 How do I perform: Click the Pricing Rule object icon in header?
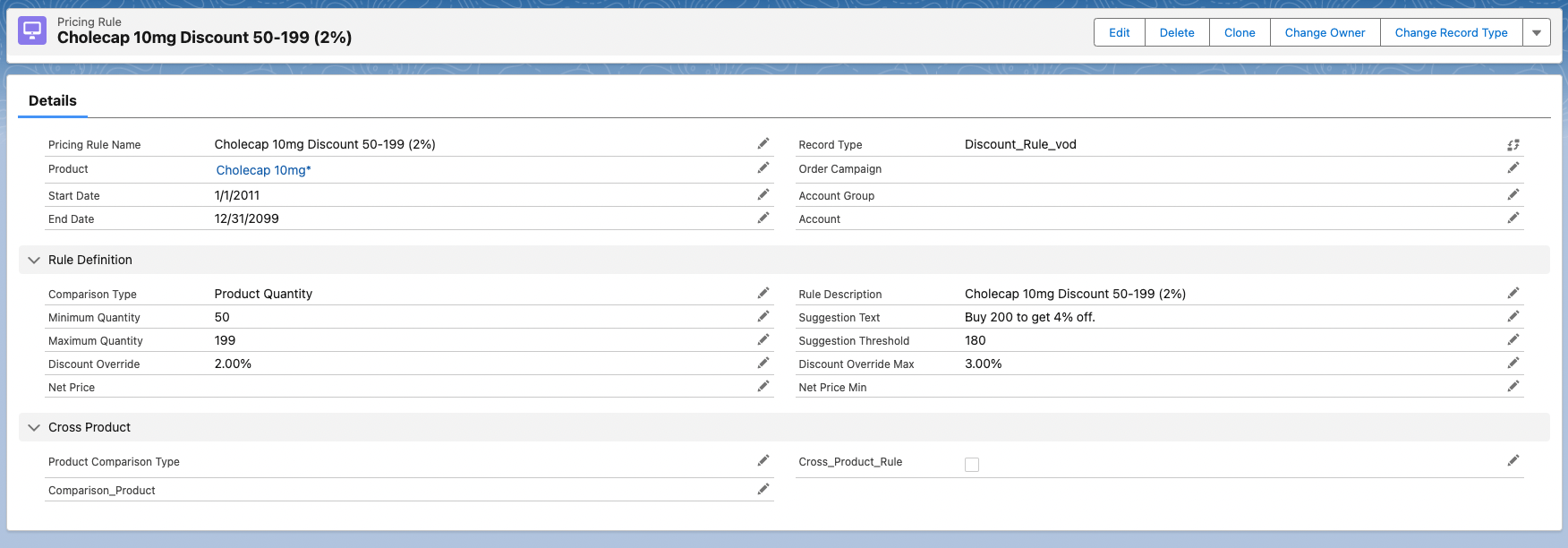coord(32,30)
